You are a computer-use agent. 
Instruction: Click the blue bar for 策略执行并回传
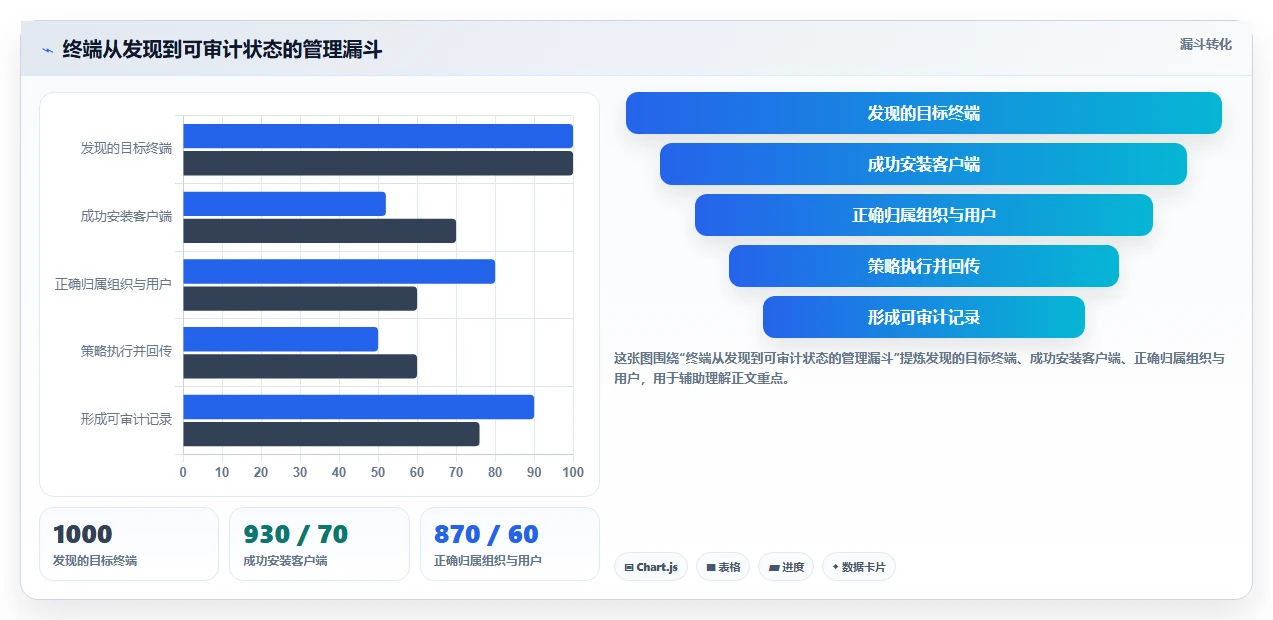click(280, 339)
